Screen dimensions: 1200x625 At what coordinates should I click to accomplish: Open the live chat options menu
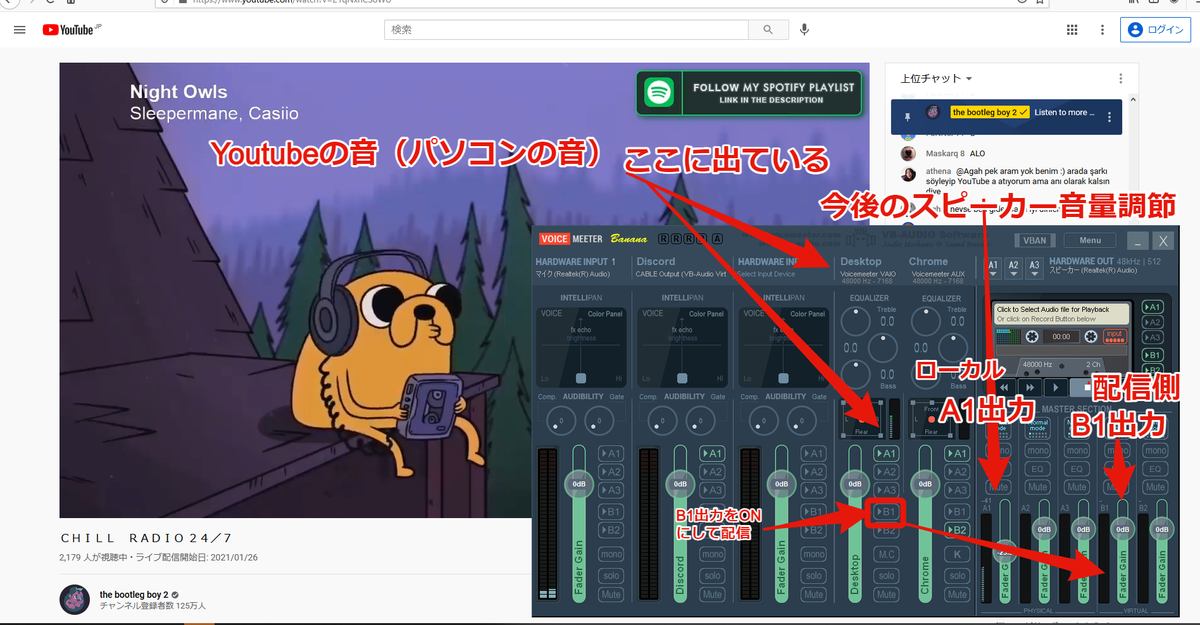pos(1121,78)
